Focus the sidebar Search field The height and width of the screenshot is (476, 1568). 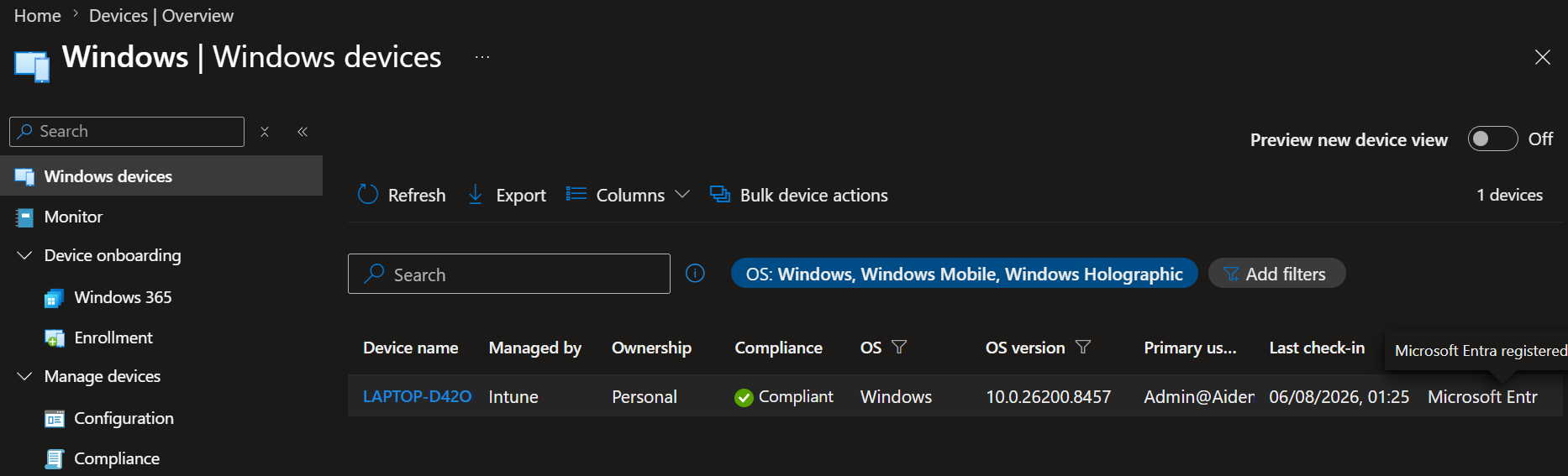tap(127, 132)
